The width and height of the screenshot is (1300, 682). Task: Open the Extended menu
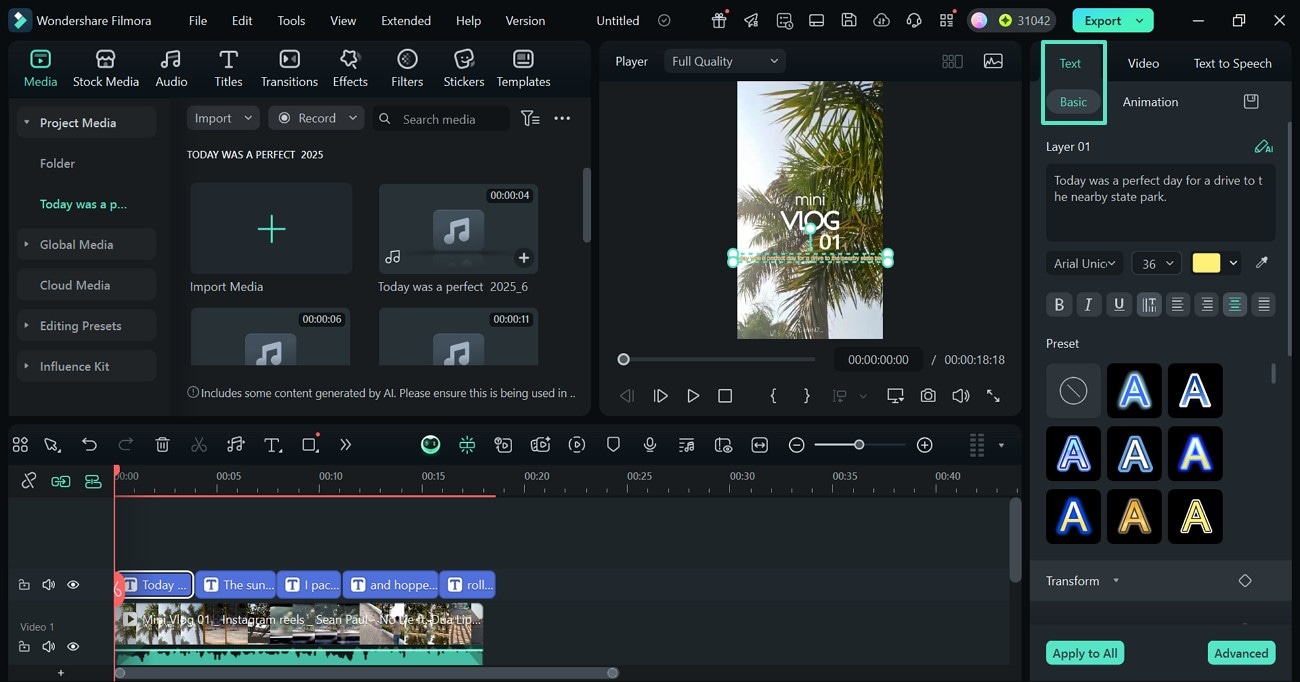tap(406, 20)
